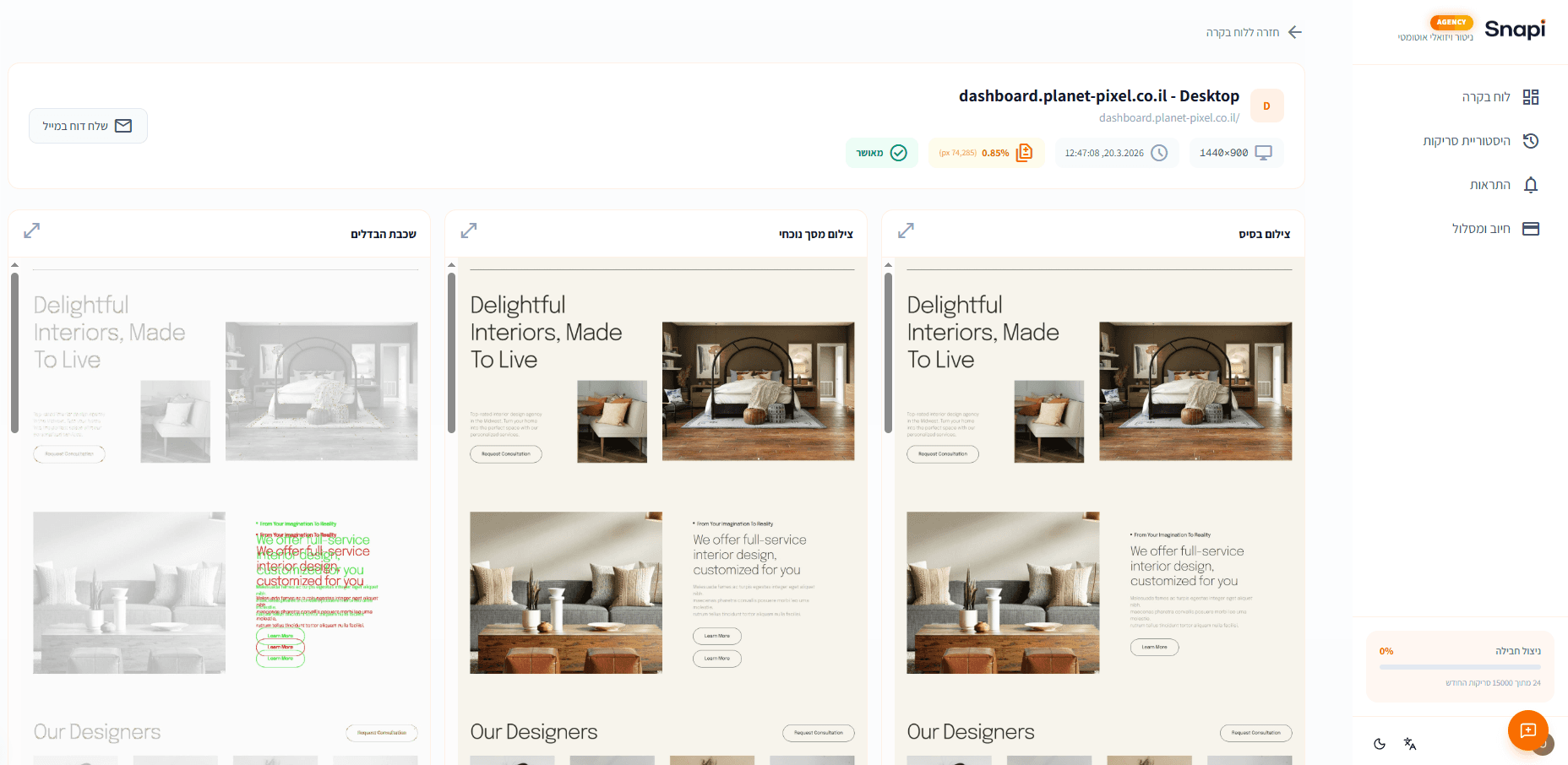
Task: Expand the "צילום מסך נוכחי" panel
Action: point(469,231)
